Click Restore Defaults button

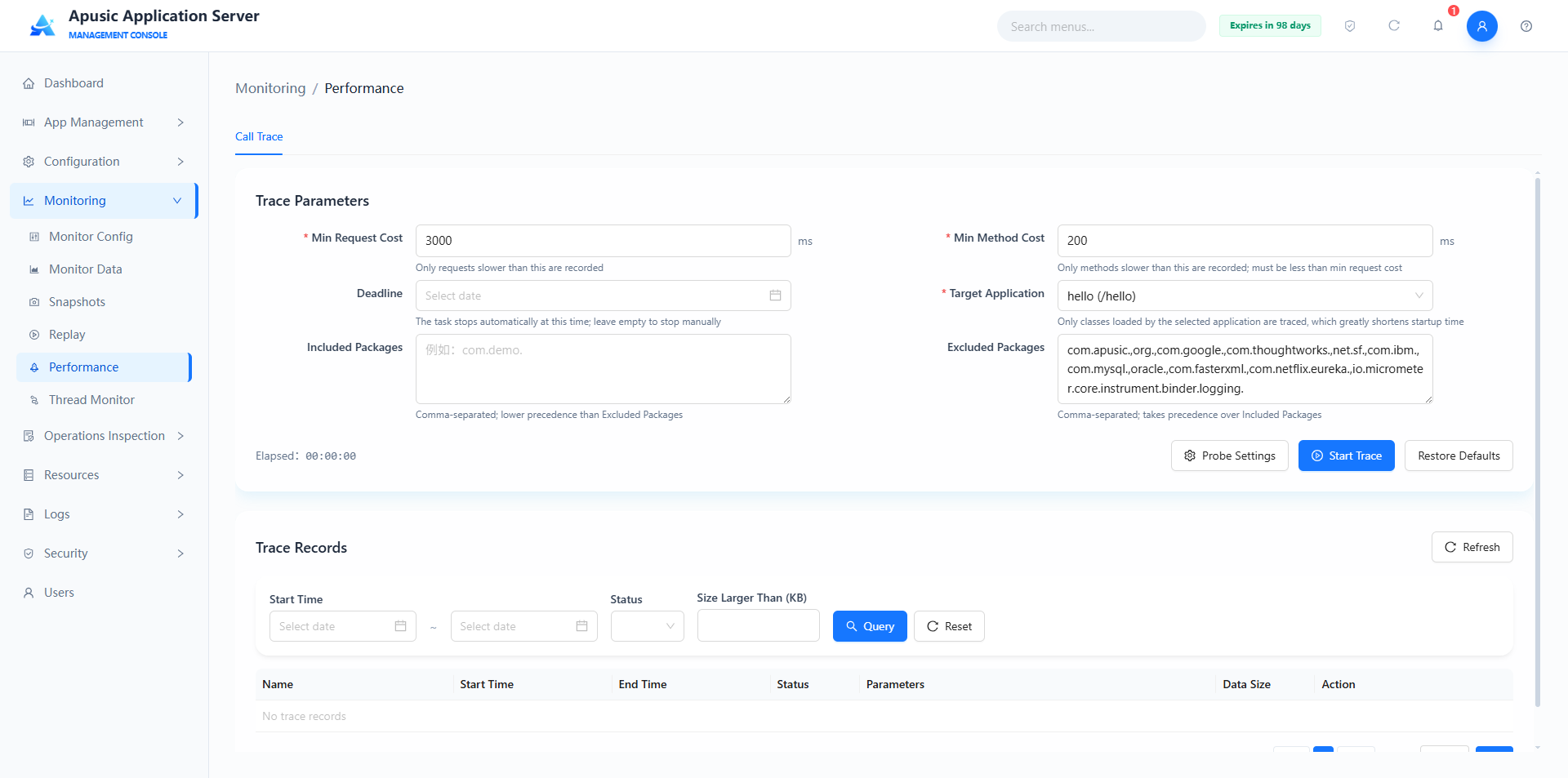pyautogui.click(x=1459, y=456)
